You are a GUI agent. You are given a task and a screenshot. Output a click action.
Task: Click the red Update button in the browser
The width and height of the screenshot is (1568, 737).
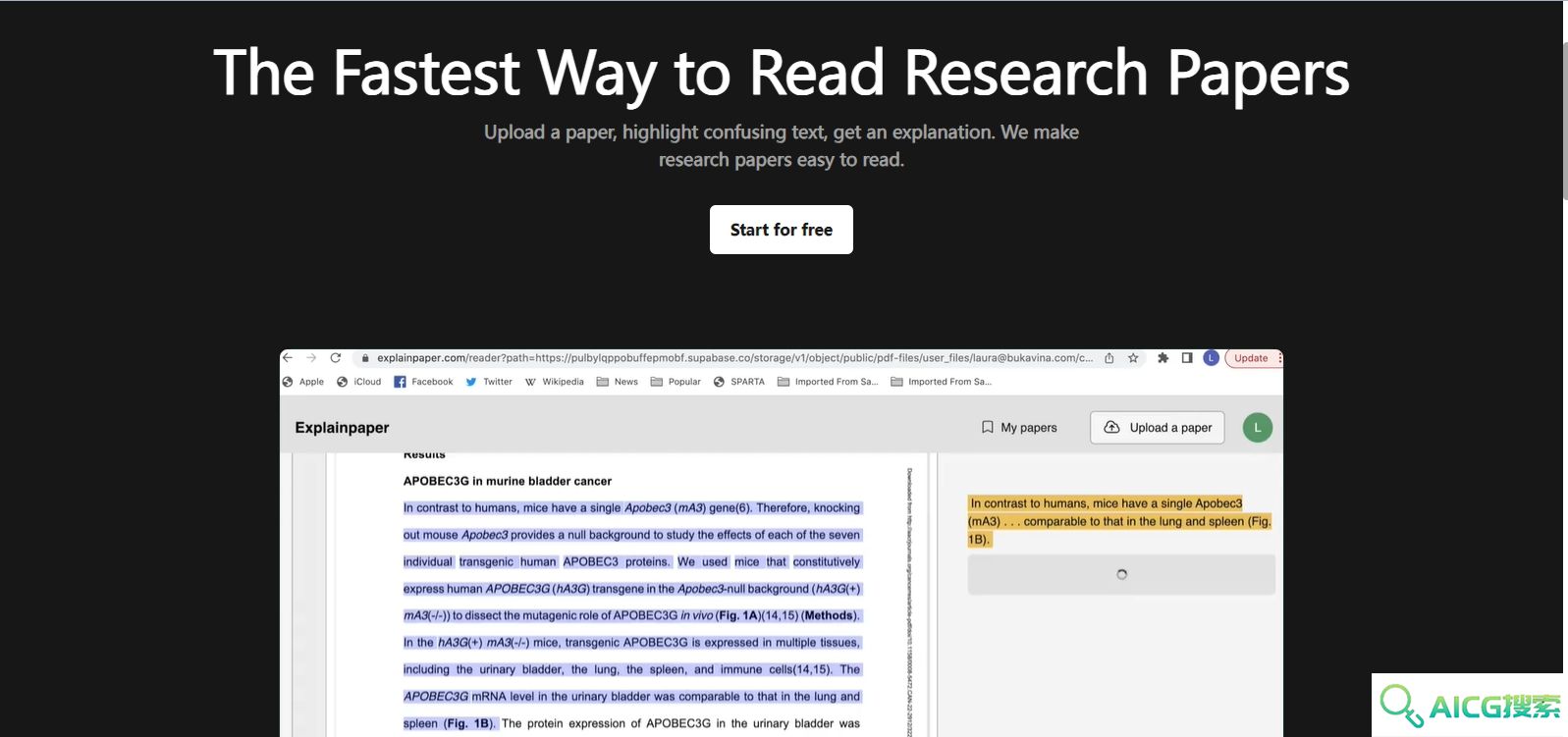[x=1252, y=358]
